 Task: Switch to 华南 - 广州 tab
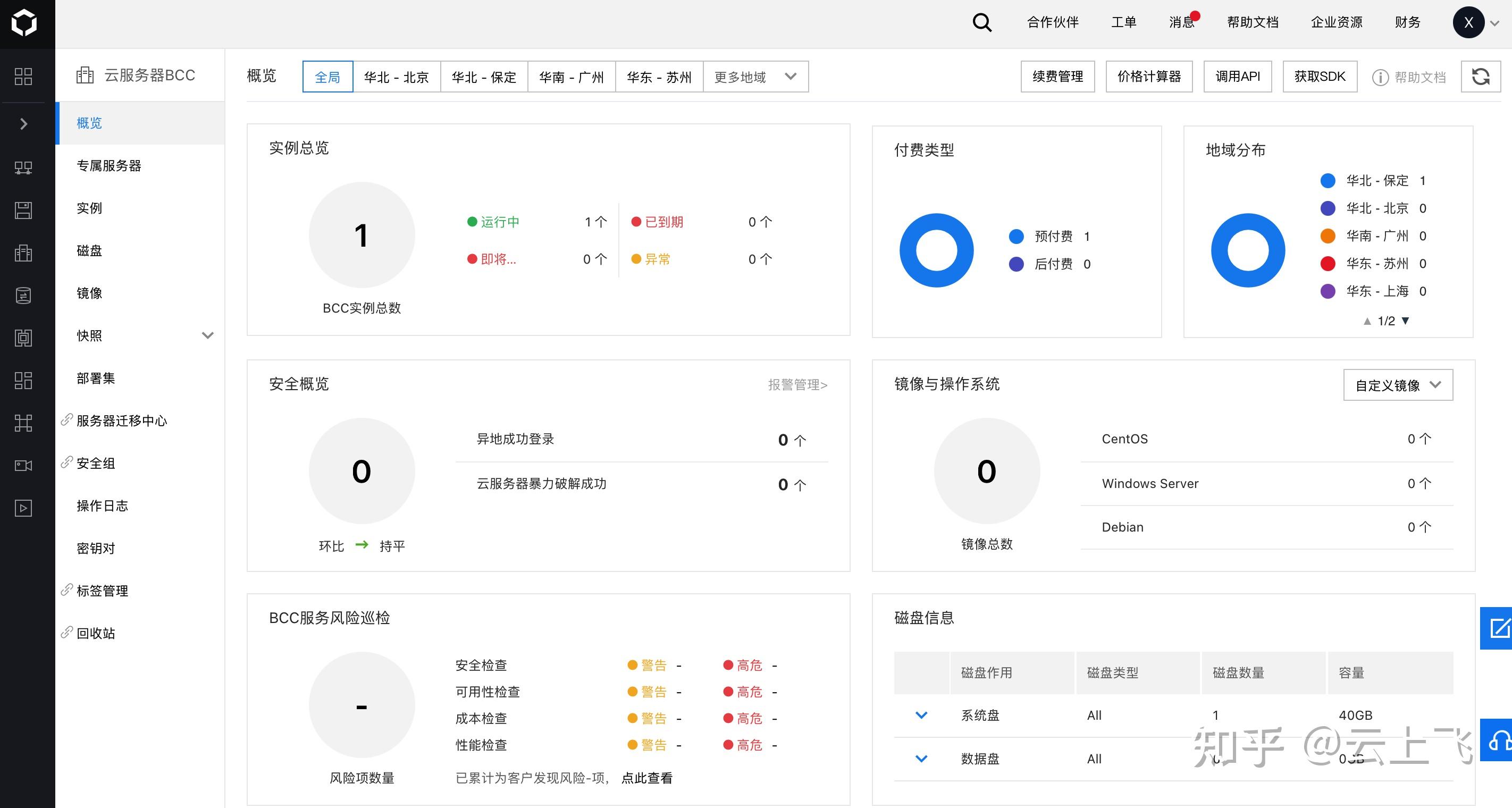[x=571, y=77]
